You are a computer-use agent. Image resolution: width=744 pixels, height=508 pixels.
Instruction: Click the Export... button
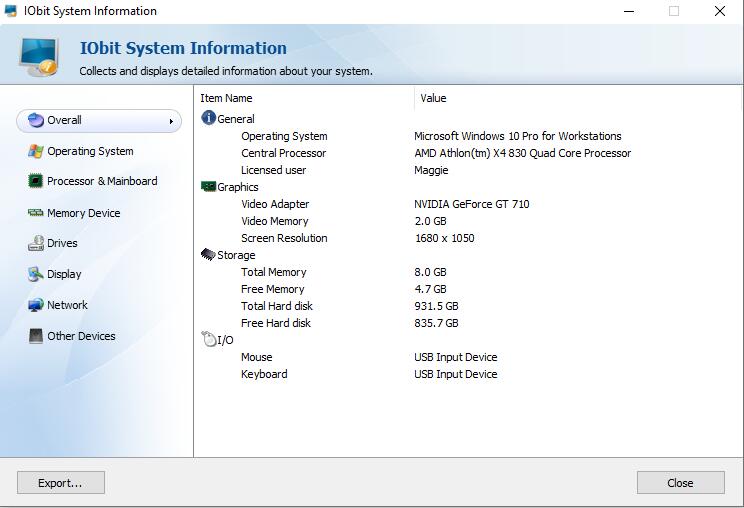pyautogui.click(x=61, y=482)
